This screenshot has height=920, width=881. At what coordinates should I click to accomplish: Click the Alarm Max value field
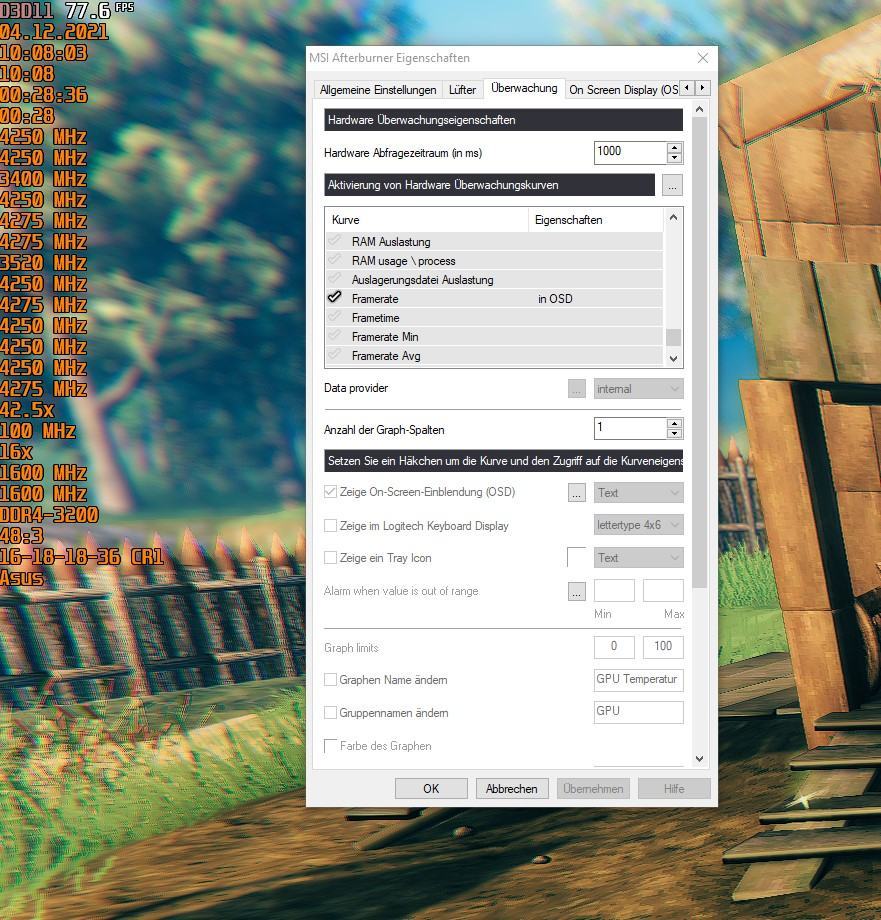pos(663,590)
